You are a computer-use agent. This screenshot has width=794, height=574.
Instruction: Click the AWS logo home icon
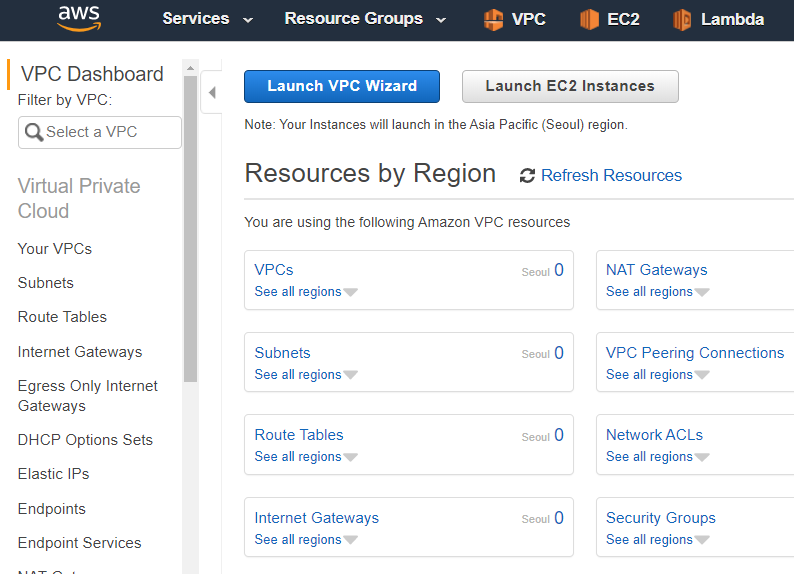click(79, 19)
